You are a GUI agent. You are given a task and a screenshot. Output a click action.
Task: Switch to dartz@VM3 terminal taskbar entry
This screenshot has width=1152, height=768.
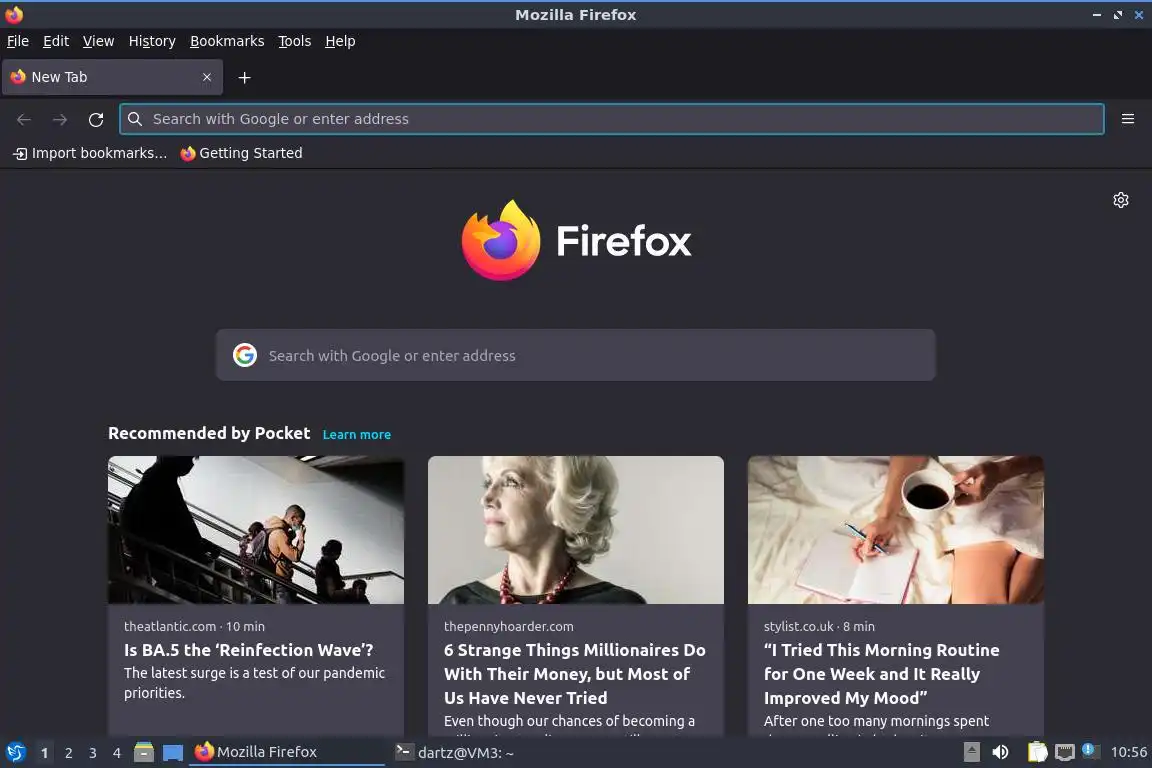(456, 752)
